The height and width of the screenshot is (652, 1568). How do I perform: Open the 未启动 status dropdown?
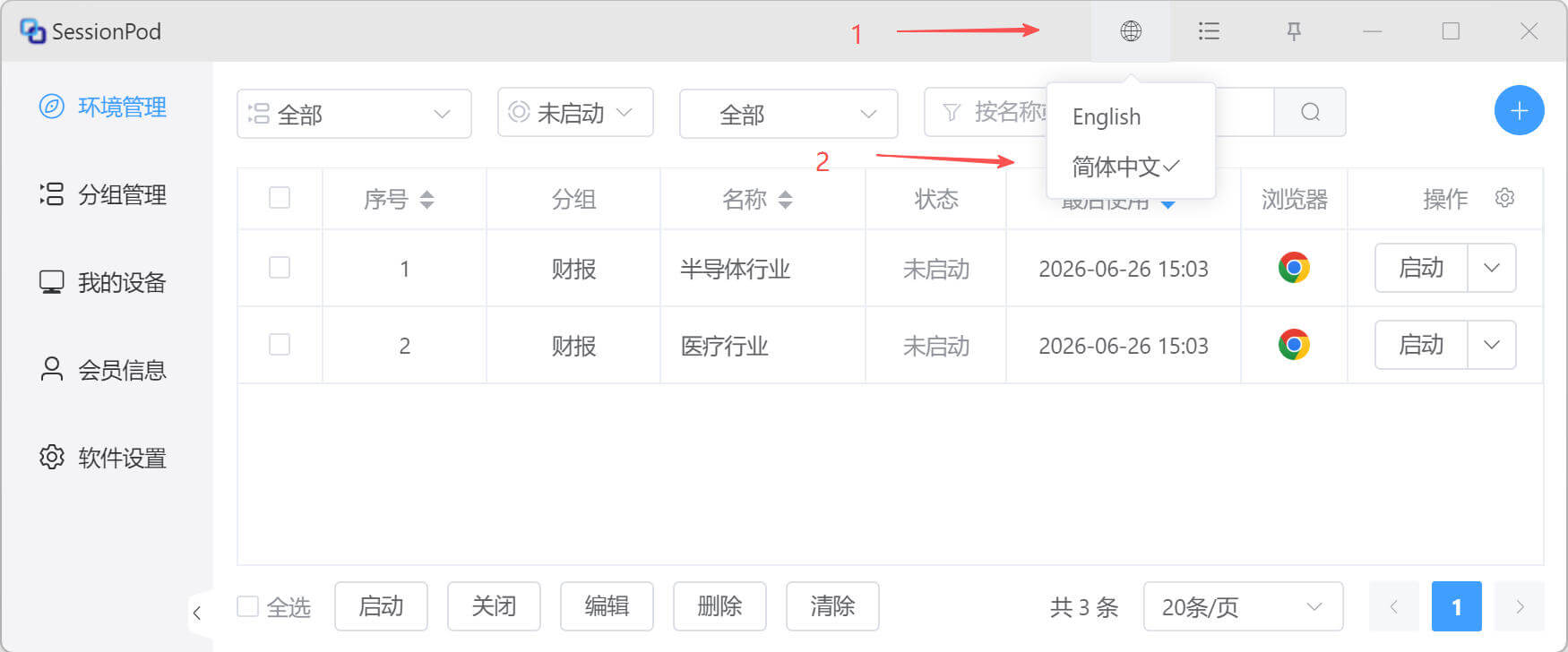(x=575, y=112)
